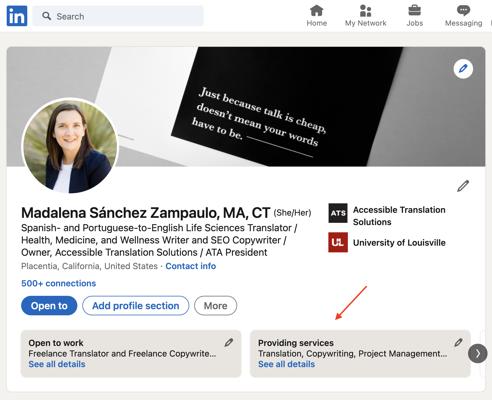Click into the Search field
The width and height of the screenshot is (492, 400).
[x=118, y=16]
